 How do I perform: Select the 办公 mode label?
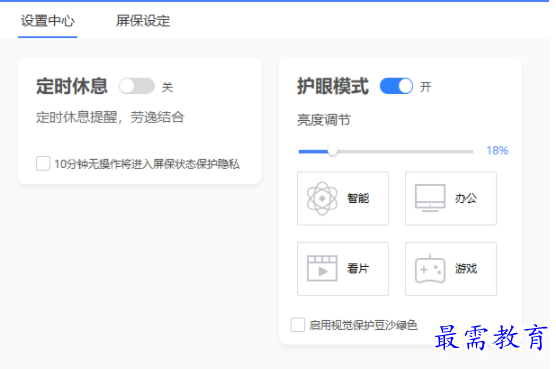(466, 198)
